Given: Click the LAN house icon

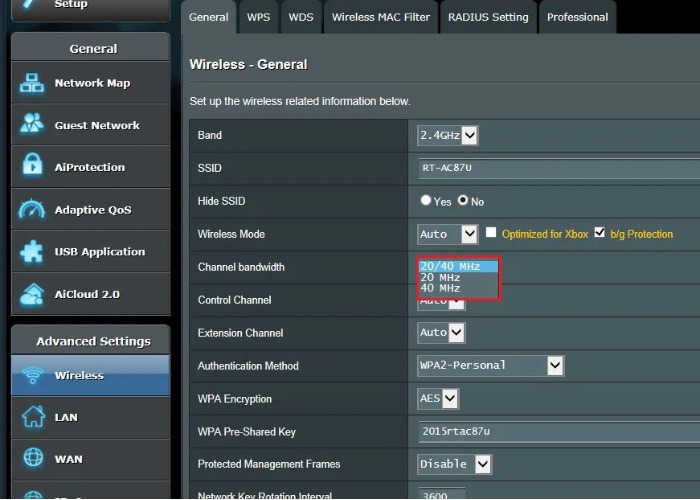Looking at the screenshot, I should pyautogui.click(x=32, y=417).
